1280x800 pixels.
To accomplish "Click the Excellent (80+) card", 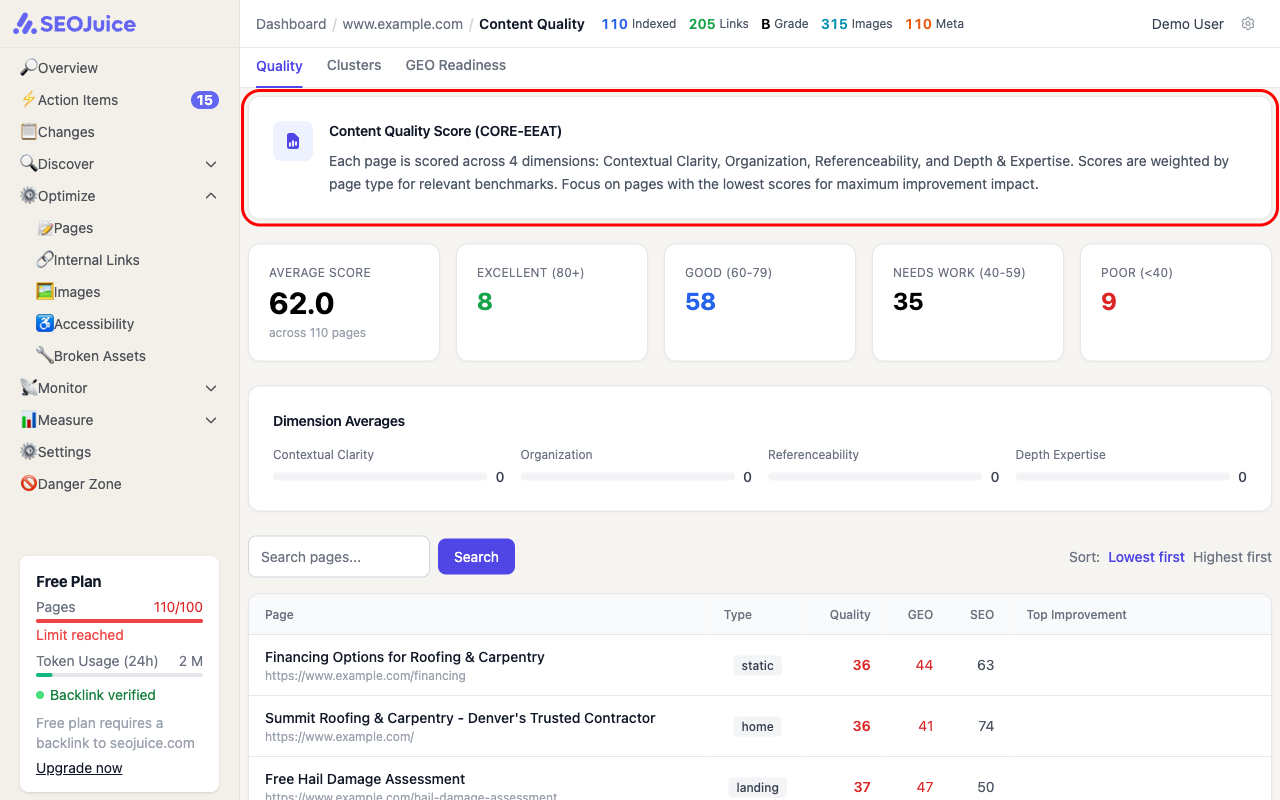I will coord(552,302).
